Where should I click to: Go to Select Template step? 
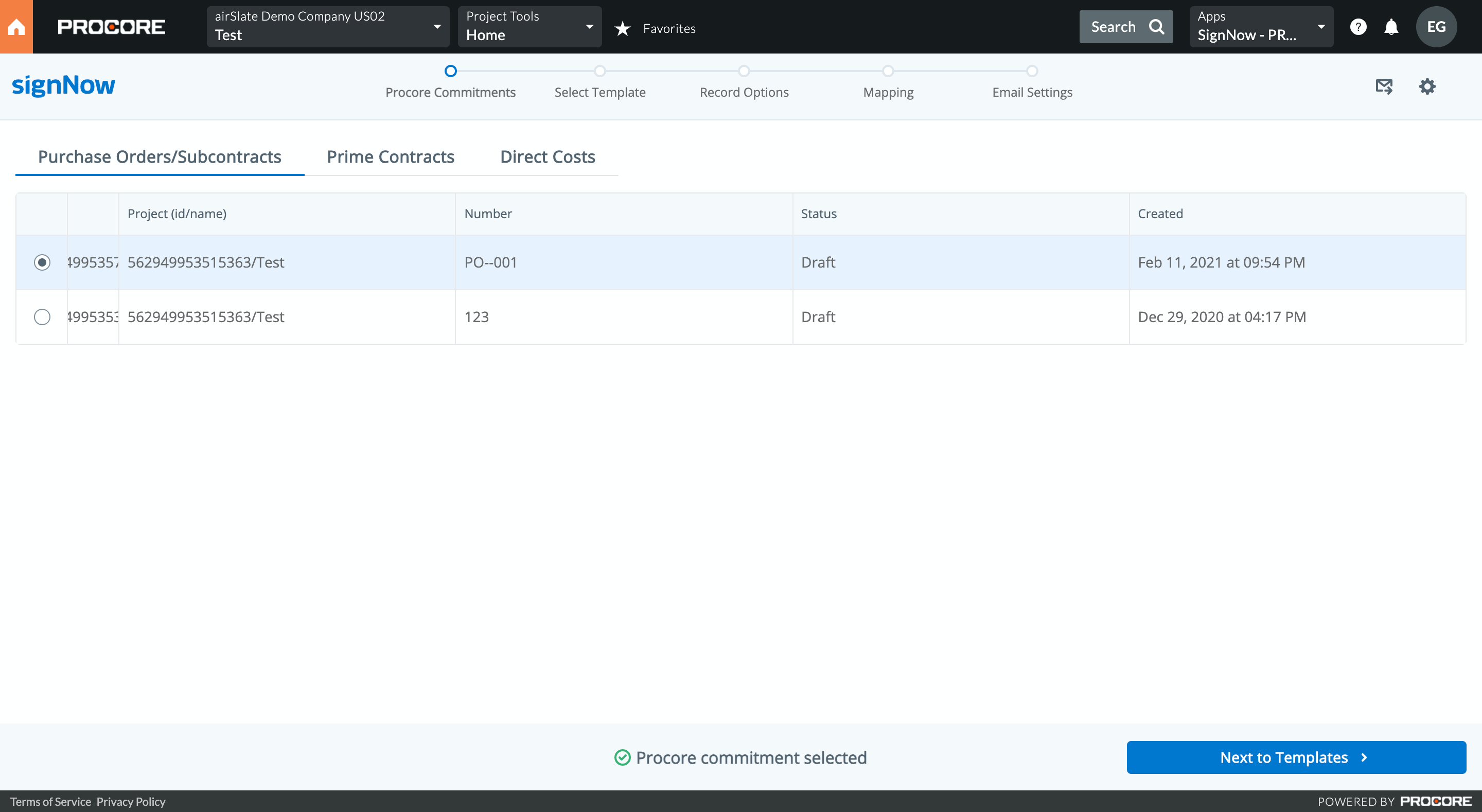pos(600,82)
